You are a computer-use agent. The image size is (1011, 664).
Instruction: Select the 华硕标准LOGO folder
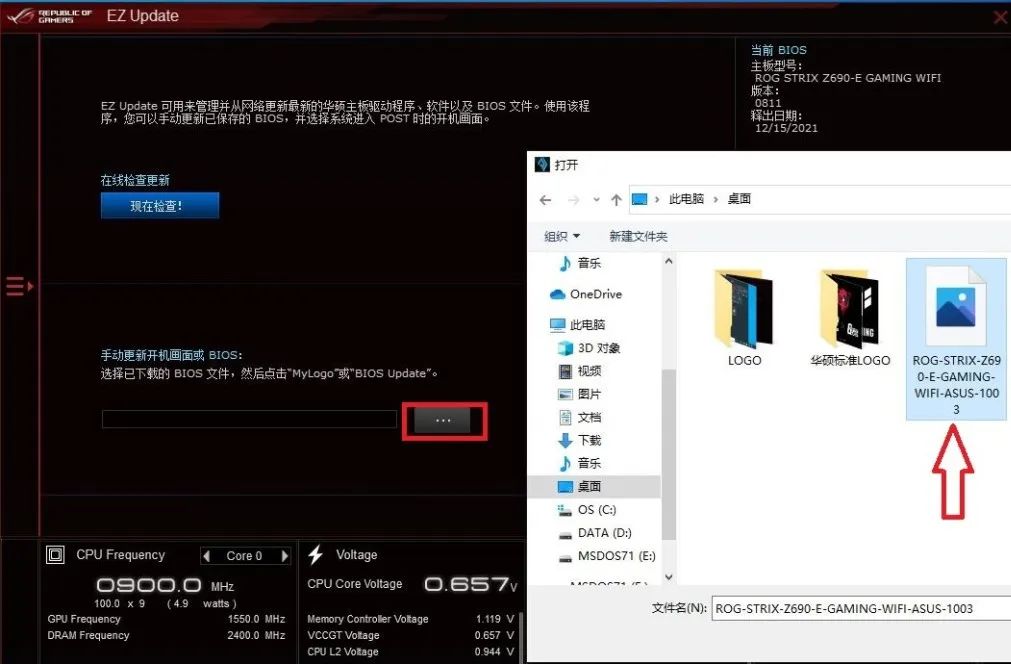pos(850,318)
